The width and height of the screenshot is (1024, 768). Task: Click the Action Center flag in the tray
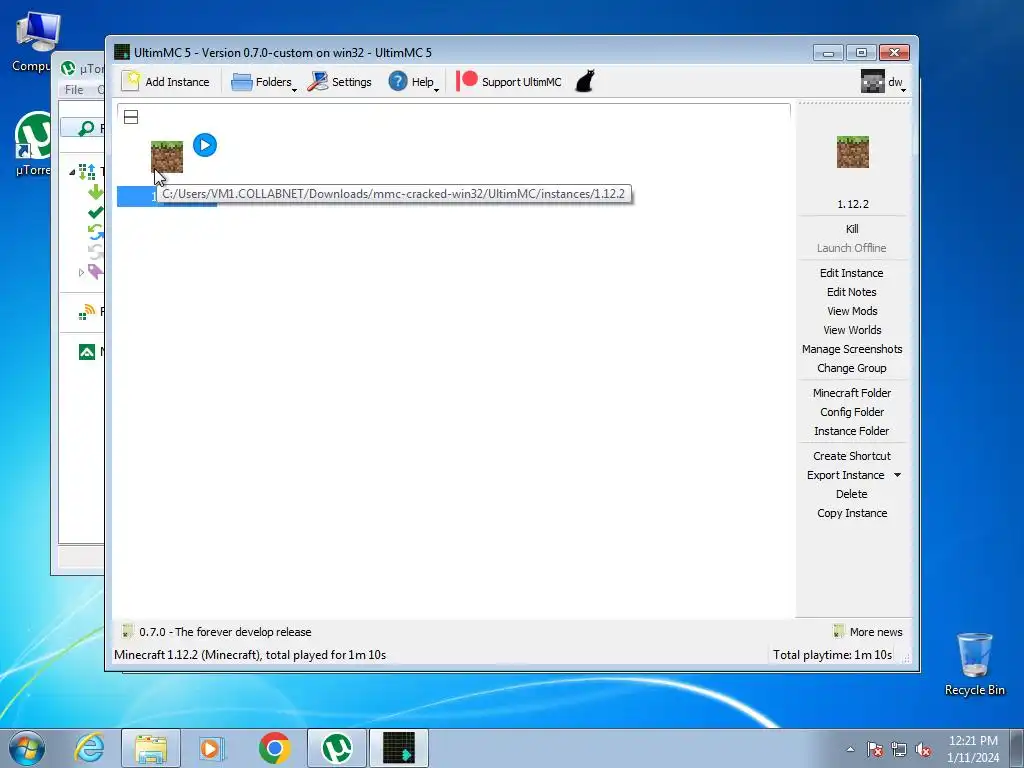point(875,749)
